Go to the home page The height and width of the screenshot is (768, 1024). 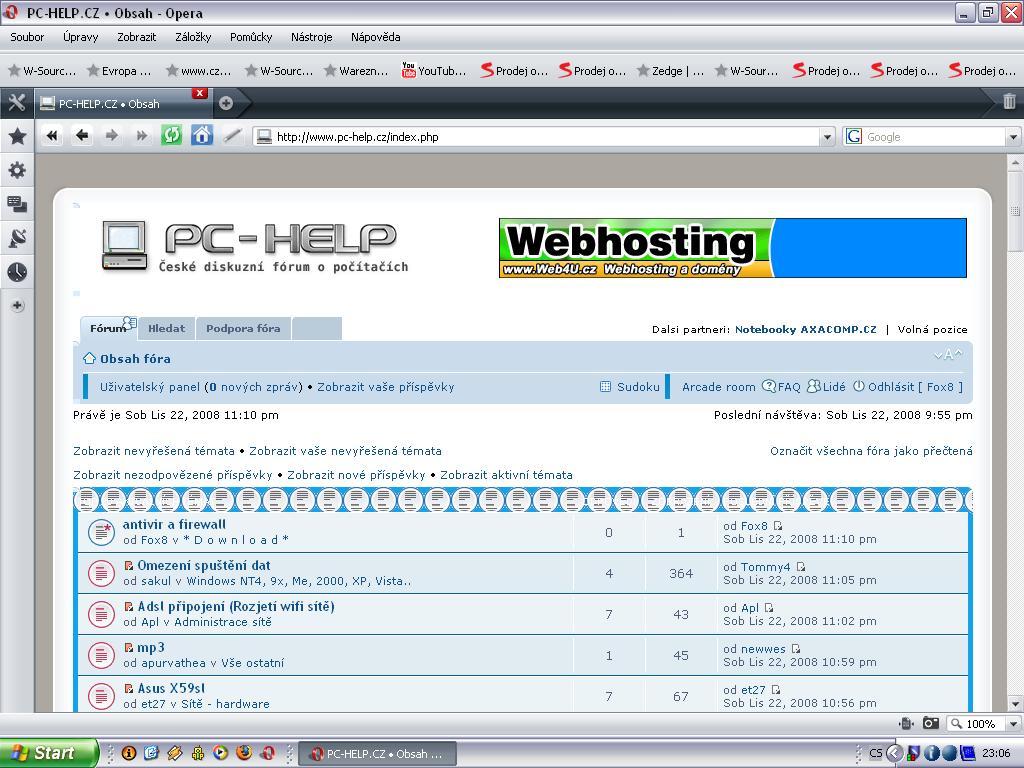202,136
